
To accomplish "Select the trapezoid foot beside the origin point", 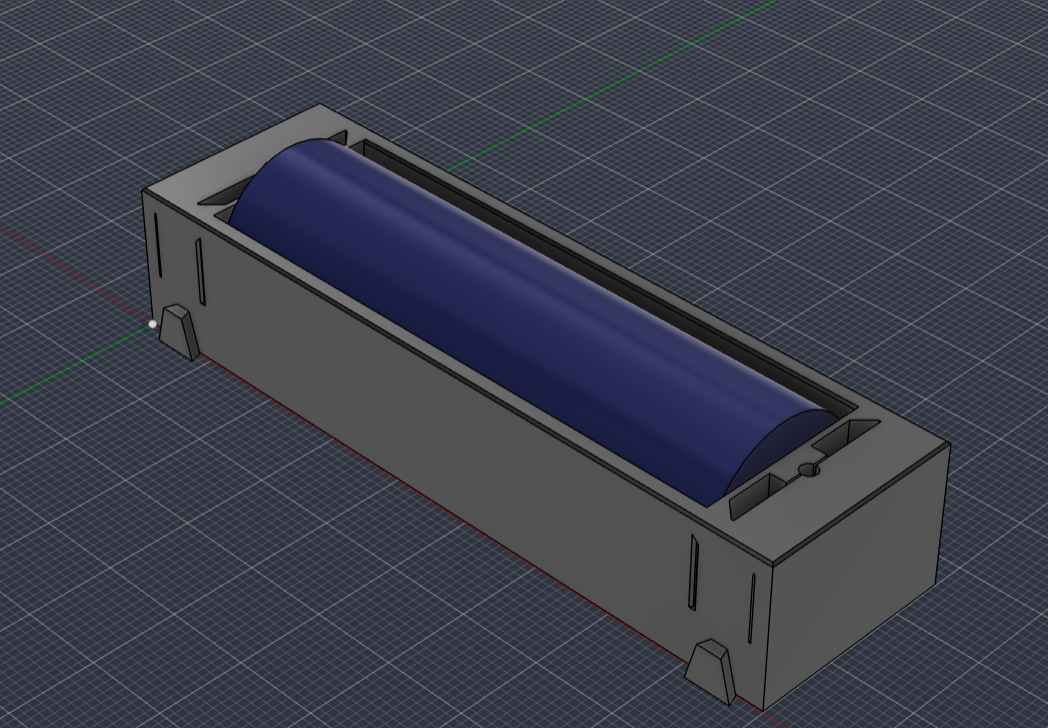I will point(178,332).
